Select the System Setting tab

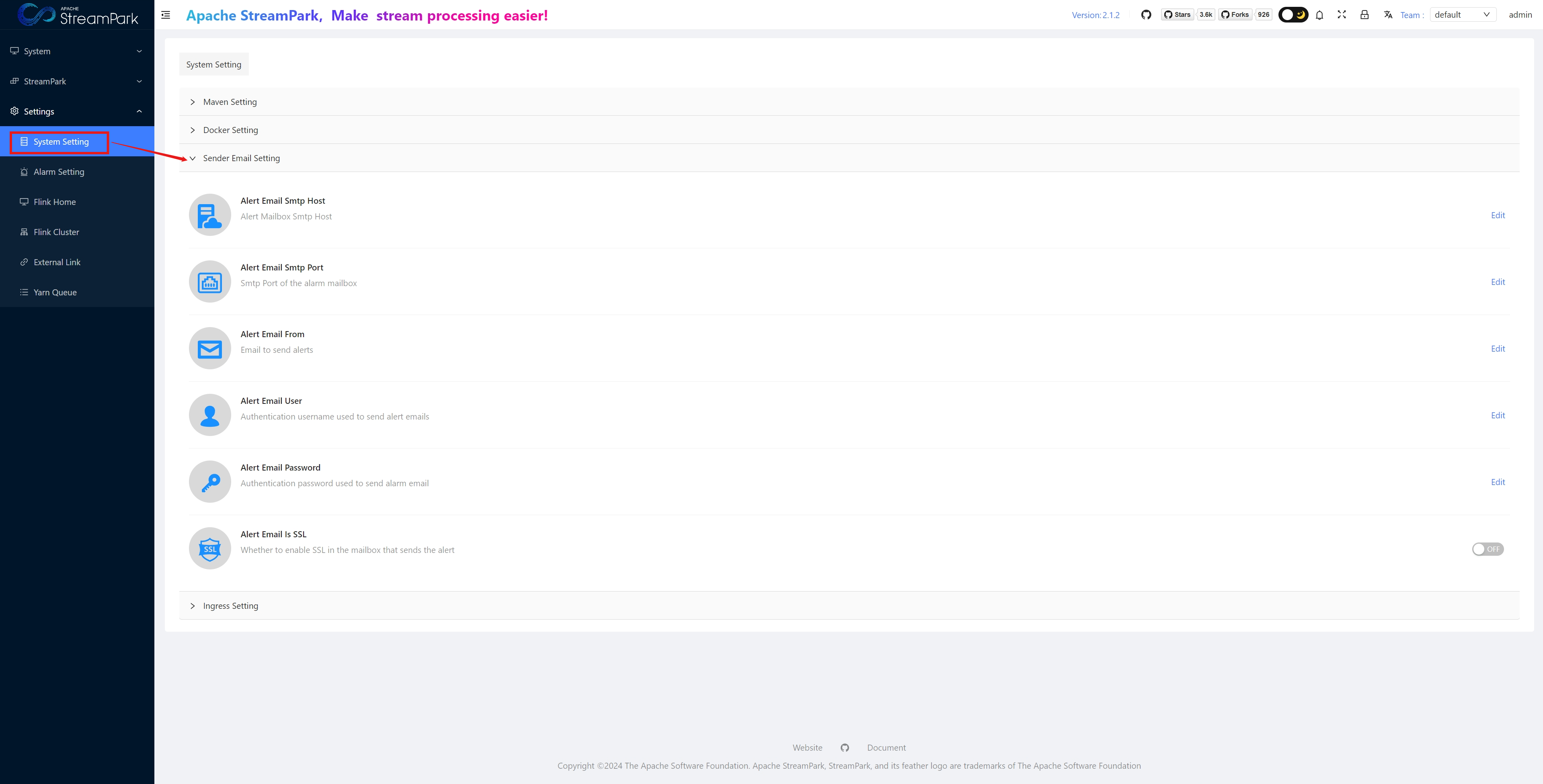coord(214,65)
